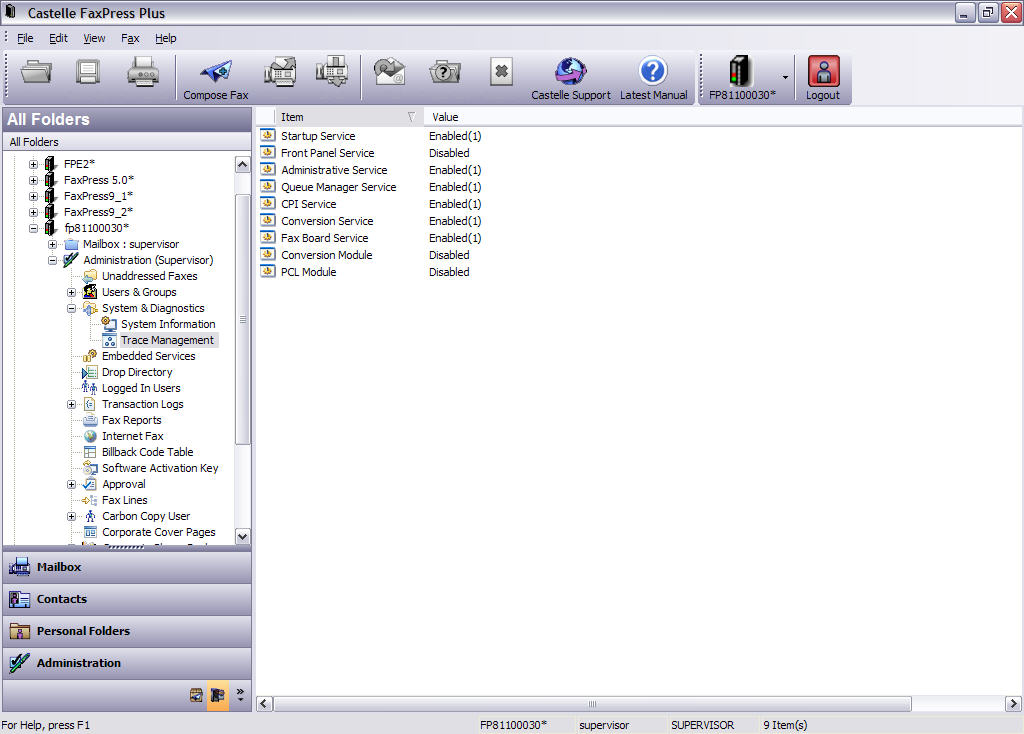1024x734 pixels.
Task: Switch to the Mailbox pane
Action: point(127,567)
